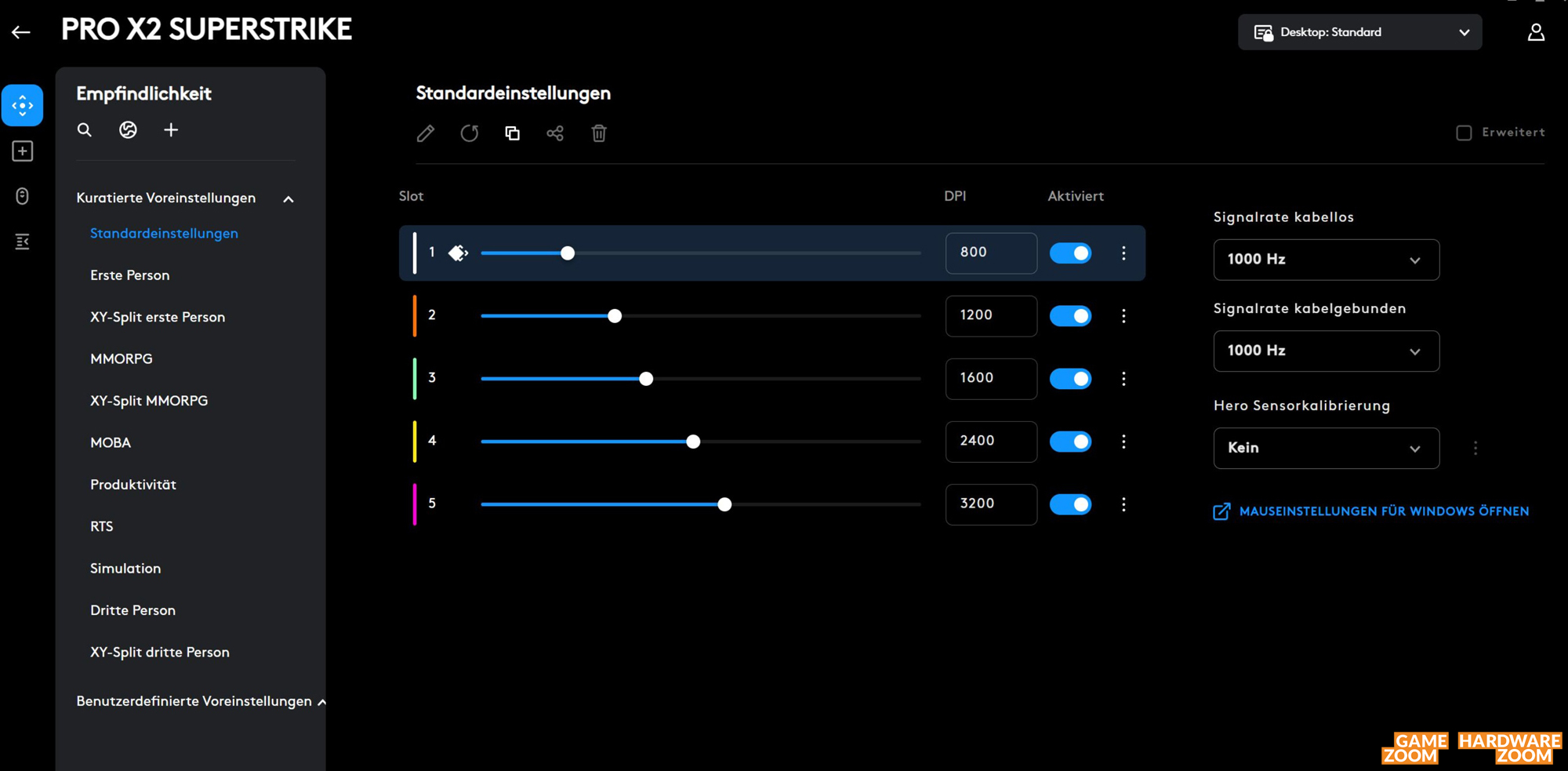This screenshot has width=1568, height=771.
Task: Open the Desktop: Standard profile dropdown
Action: tap(1359, 32)
